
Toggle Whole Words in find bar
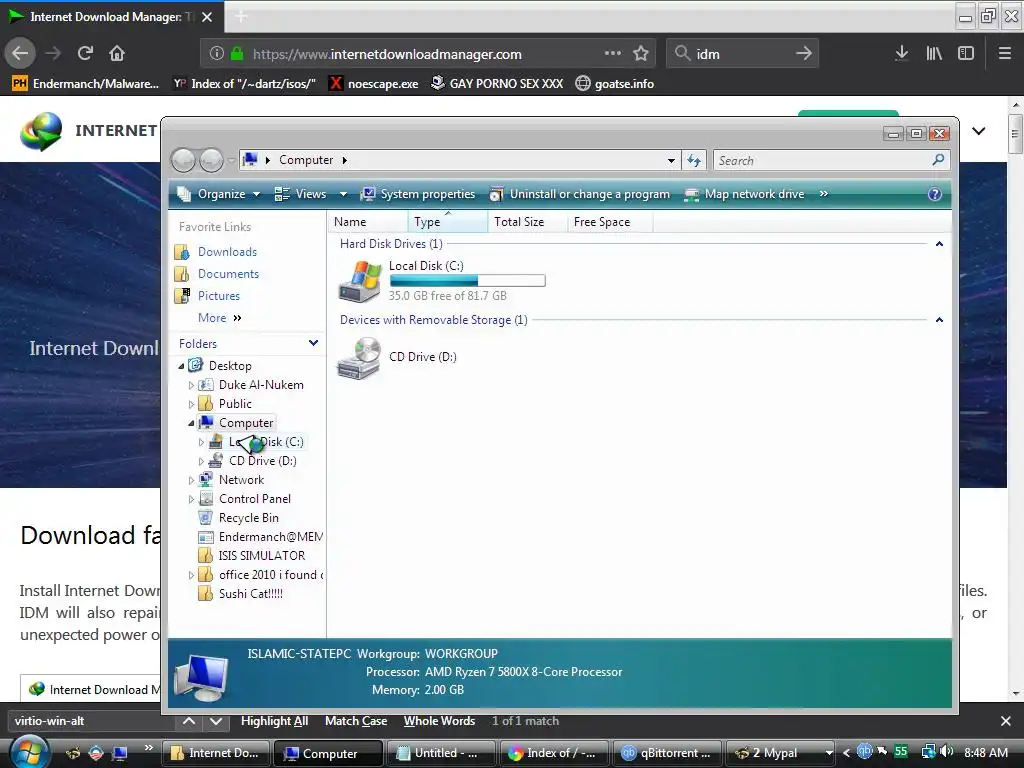pyautogui.click(x=439, y=721)
